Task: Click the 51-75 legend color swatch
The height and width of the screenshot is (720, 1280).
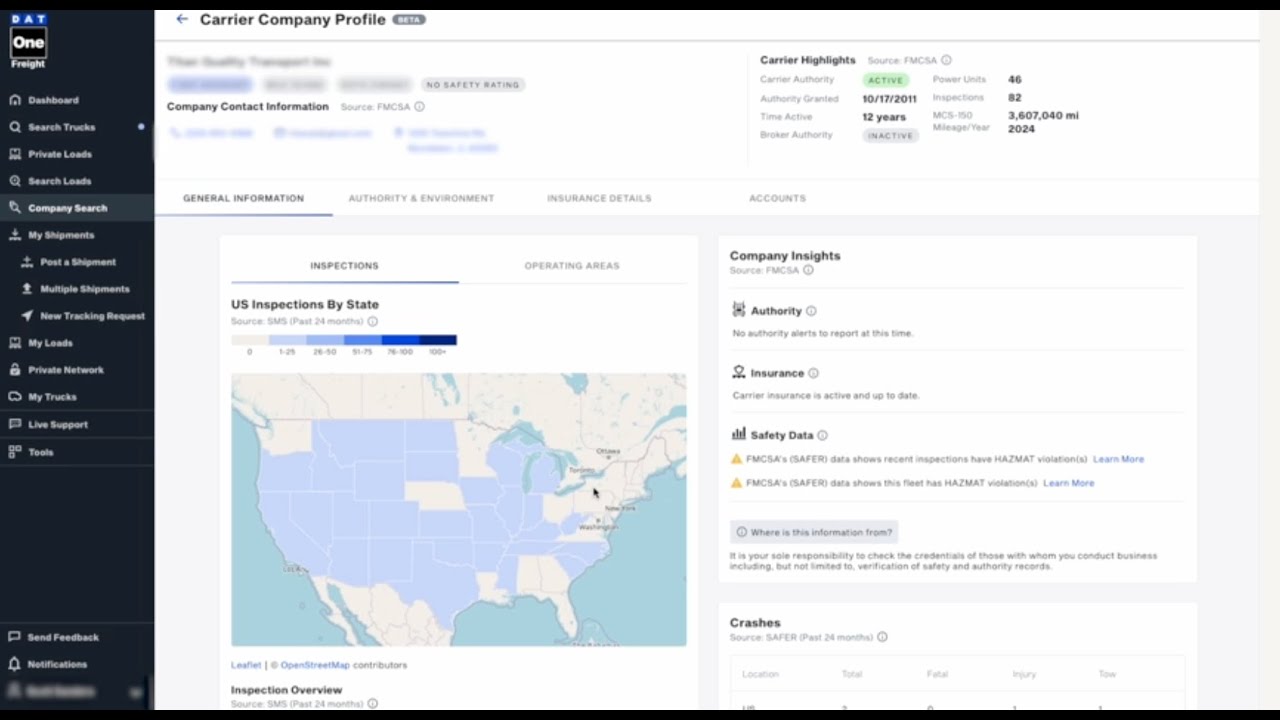Action: tap(362, 340)
